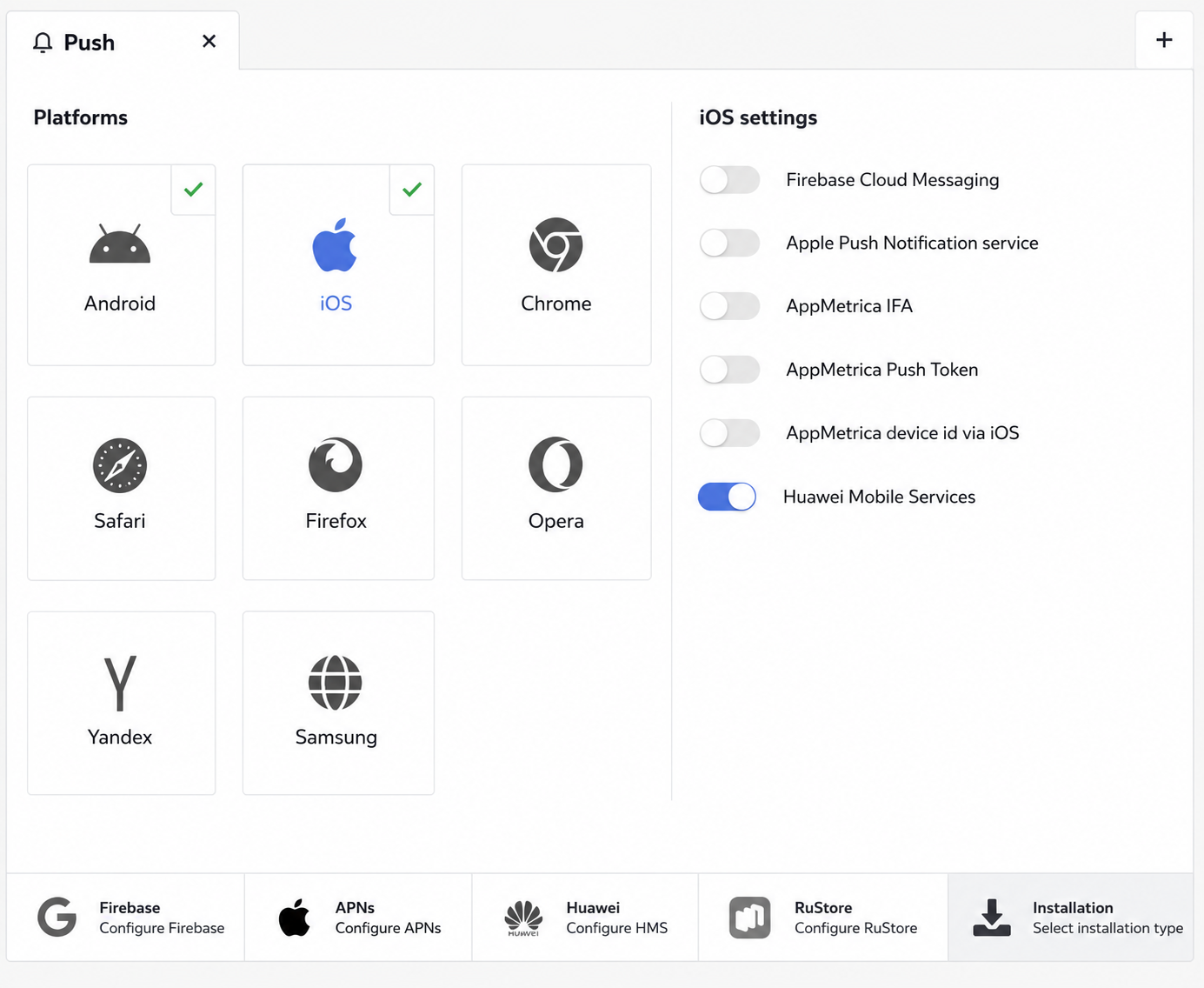Enable Firebase Cloud Messaging toggle
The width and height of the screenshot is (1204, 988).
tap(729, 180)
